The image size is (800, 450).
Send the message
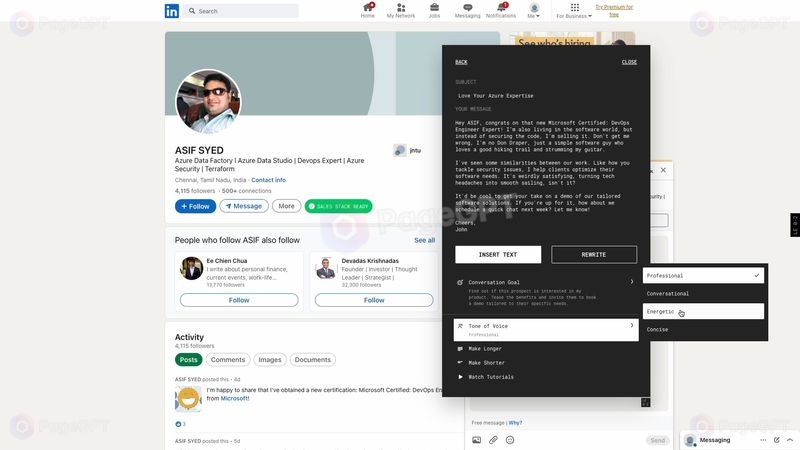tap(657, 440)
